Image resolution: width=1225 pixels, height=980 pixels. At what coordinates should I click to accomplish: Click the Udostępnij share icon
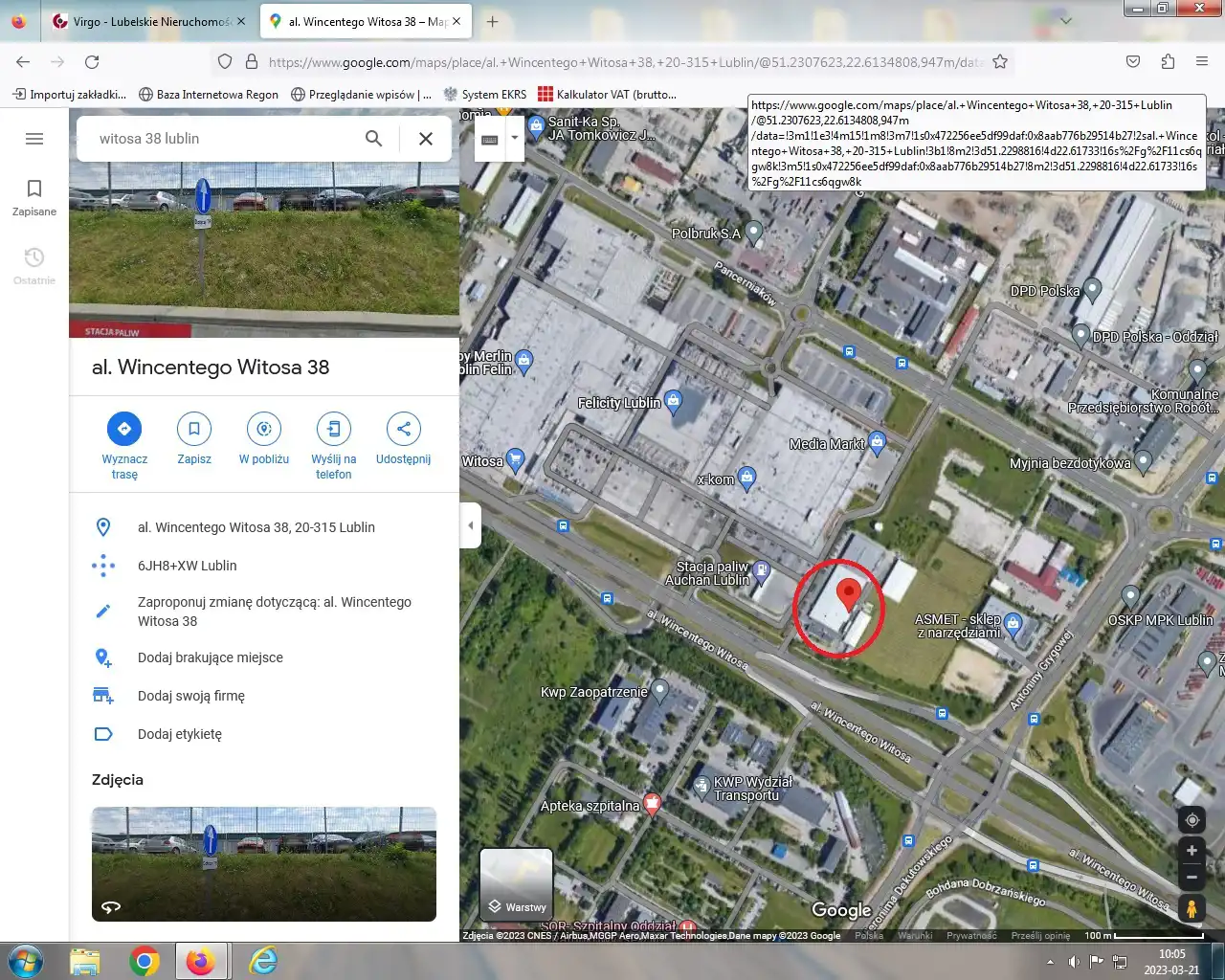403,430
